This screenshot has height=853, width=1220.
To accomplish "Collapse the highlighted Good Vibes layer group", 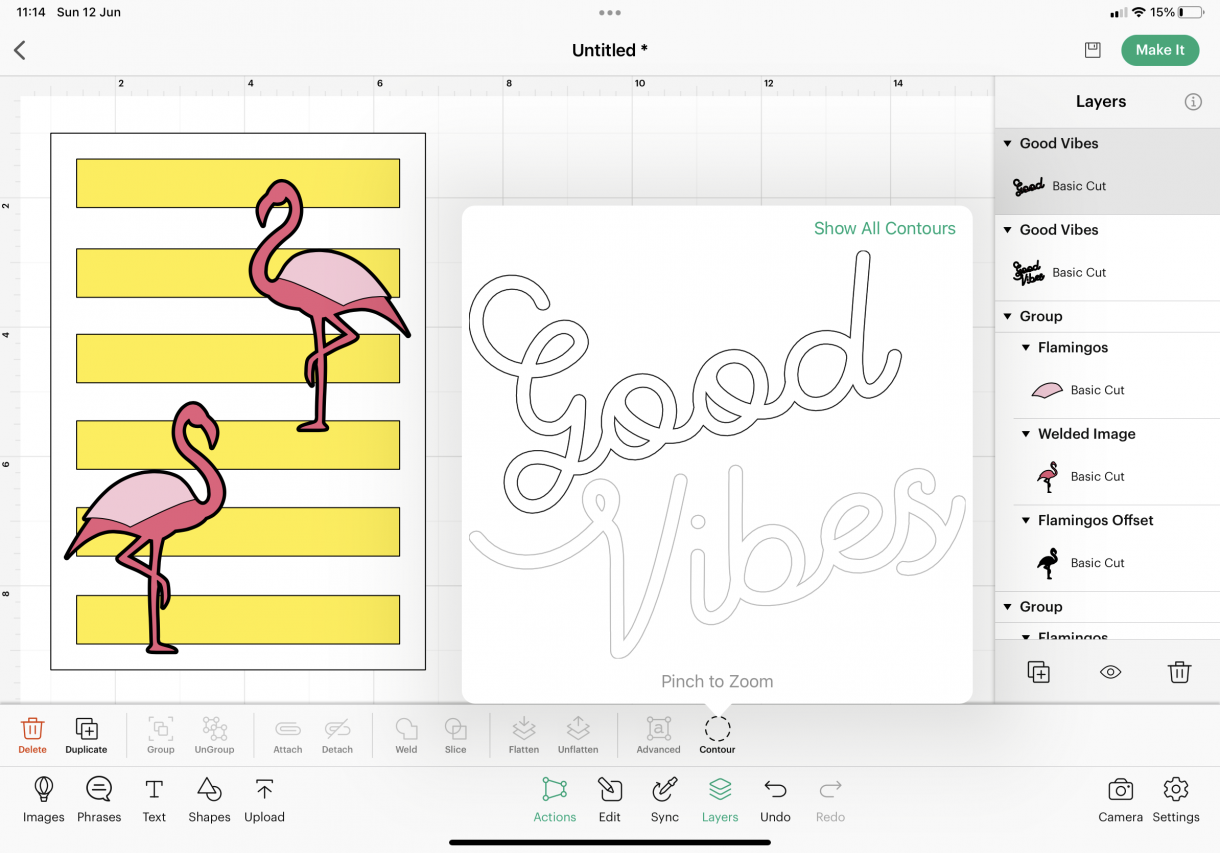I will tap(1007, 144).
